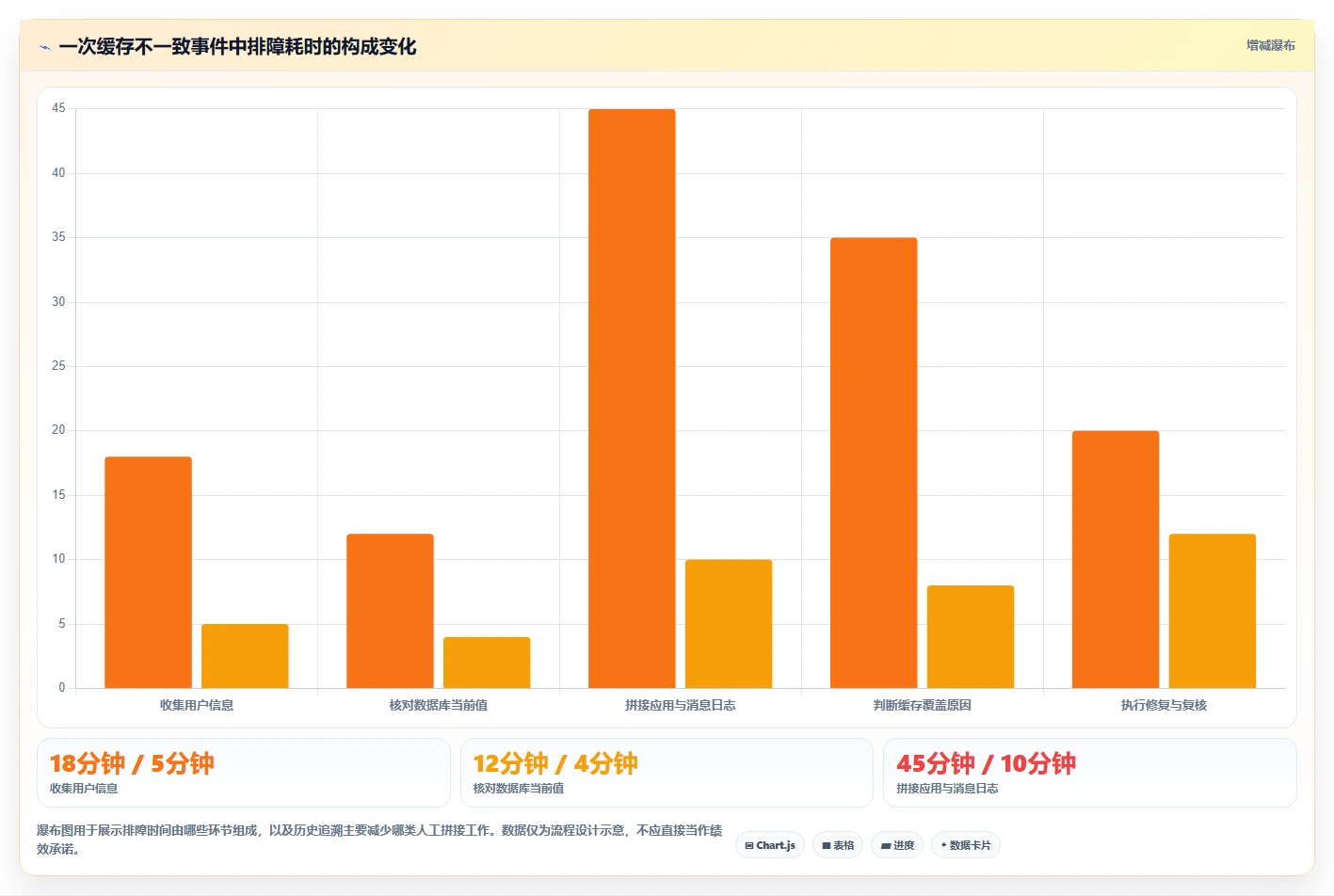
Task: Click the 核对数据库当前值 caption in the second card
Action: (519, 789)
